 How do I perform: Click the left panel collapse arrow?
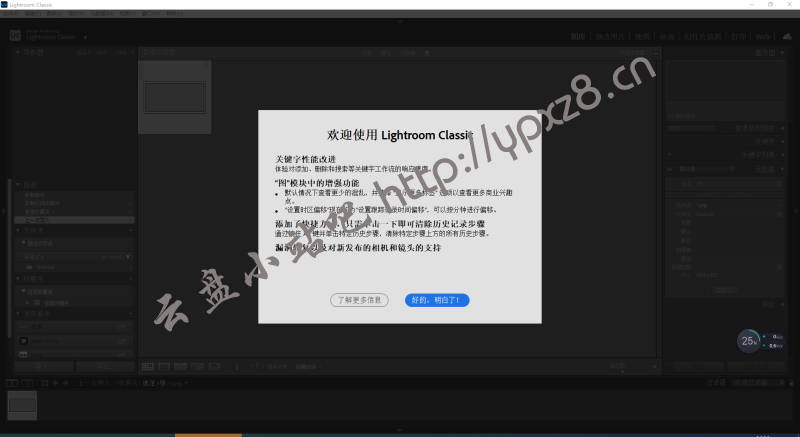(3, 211)
